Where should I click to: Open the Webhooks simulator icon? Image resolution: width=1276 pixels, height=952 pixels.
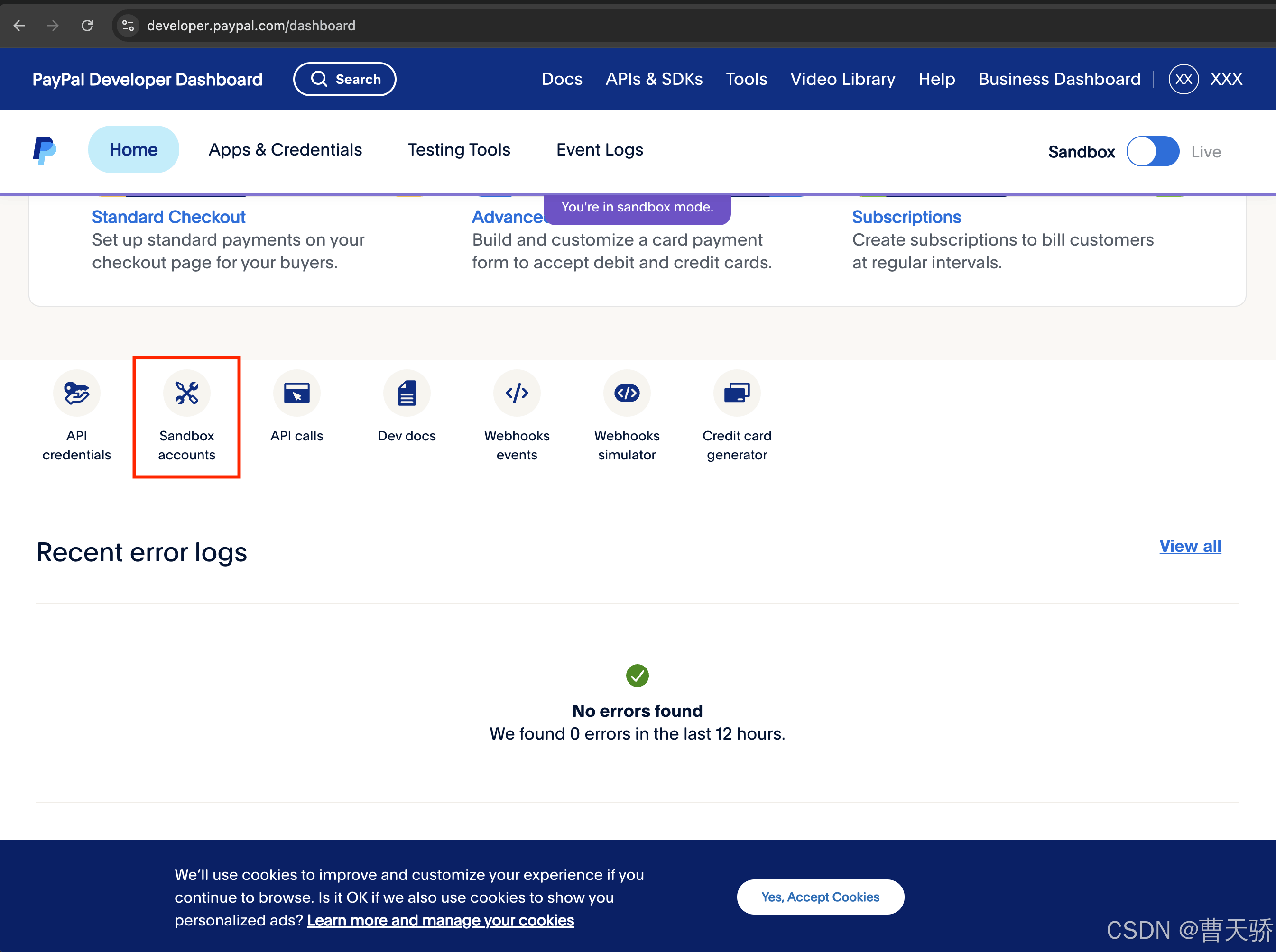click(x=627, y=393)
